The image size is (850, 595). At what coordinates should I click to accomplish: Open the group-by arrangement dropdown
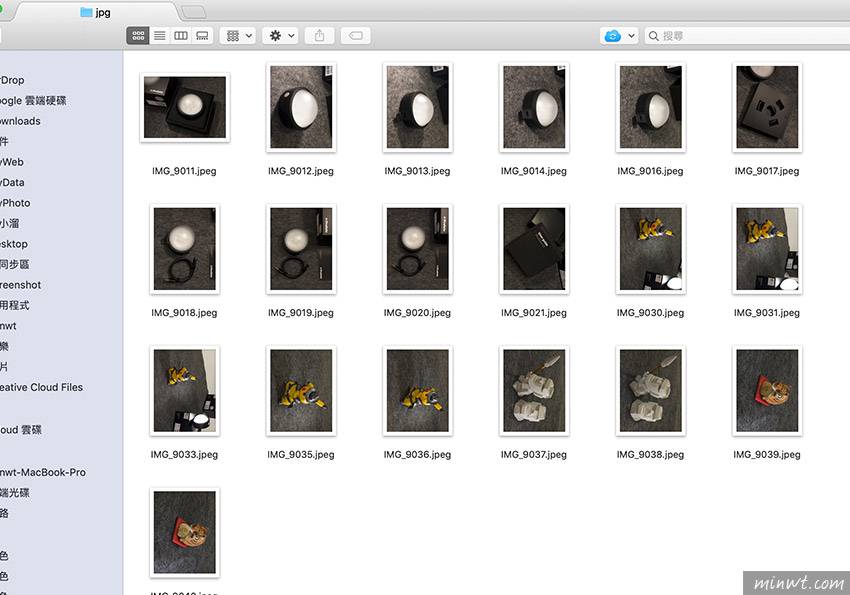[239, 36]
